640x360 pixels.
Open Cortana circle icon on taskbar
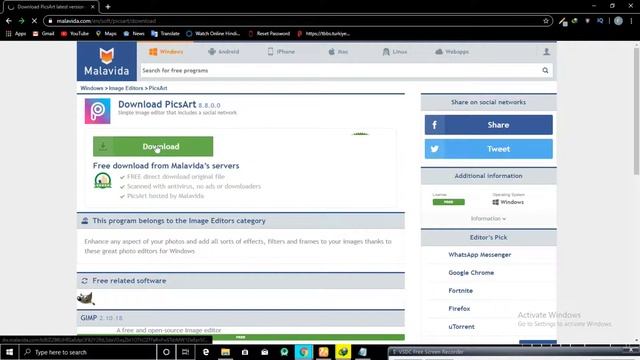click(x=166, y=352)
